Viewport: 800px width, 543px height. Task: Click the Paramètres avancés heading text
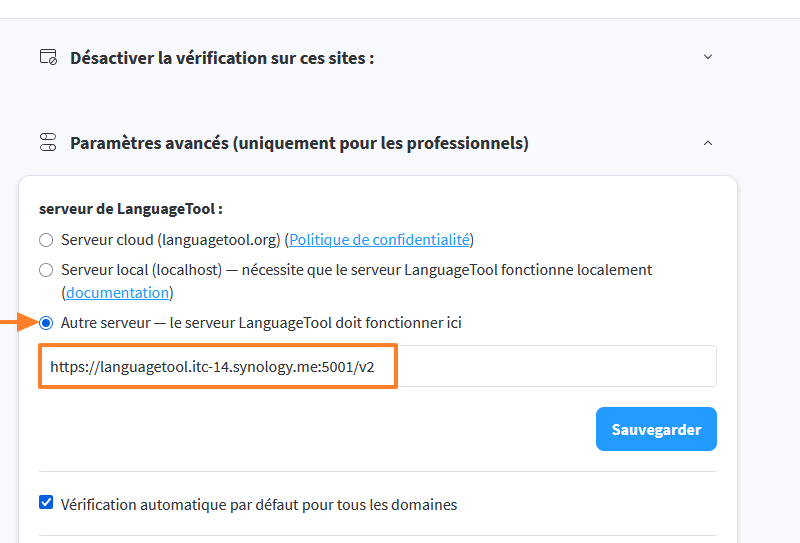(x=299, y=143)
